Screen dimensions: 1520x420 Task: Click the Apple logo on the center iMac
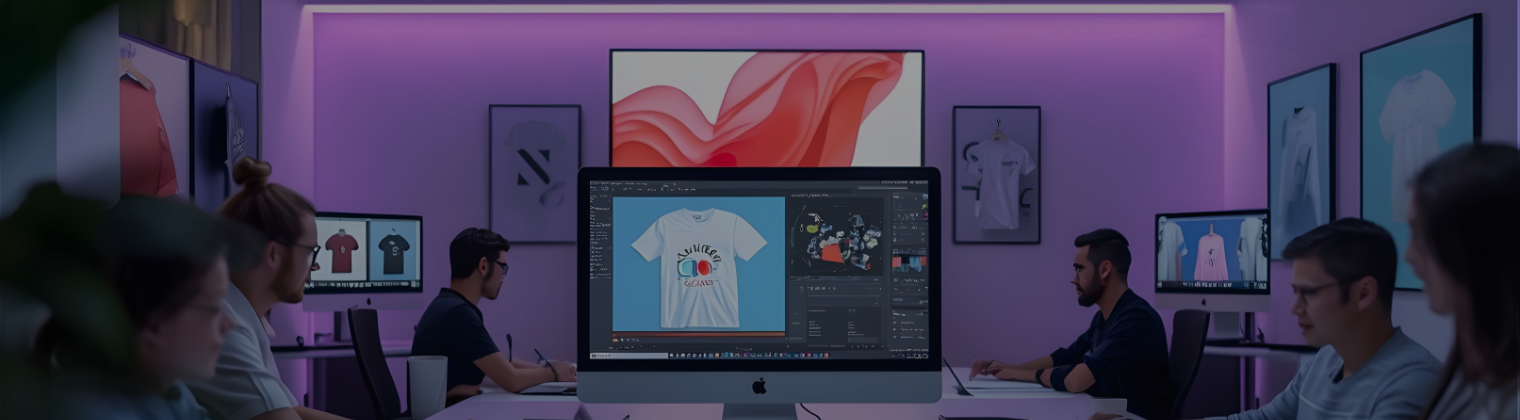[x=759, y=385]
